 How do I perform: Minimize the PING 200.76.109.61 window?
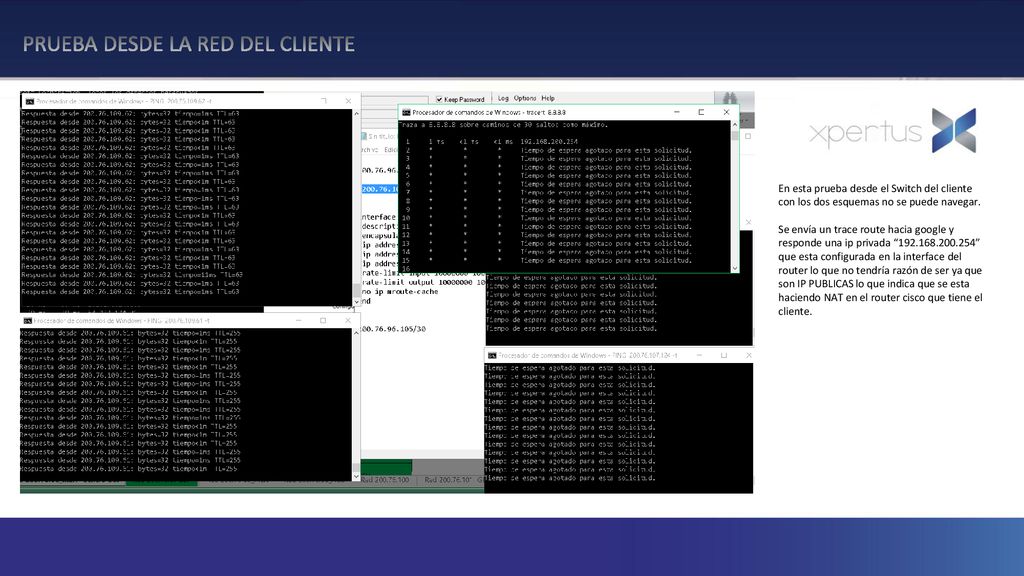pyautogui.click(x=298, y=321)
